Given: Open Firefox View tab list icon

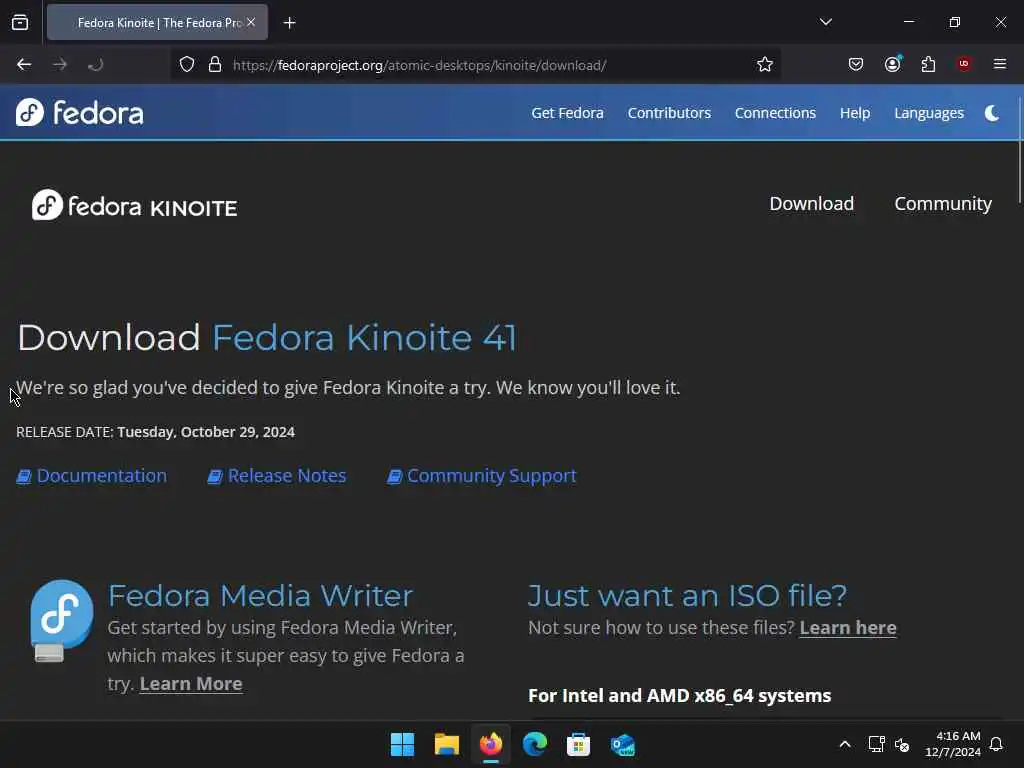Looking at the screenshot, I should (x=20, y=22).
